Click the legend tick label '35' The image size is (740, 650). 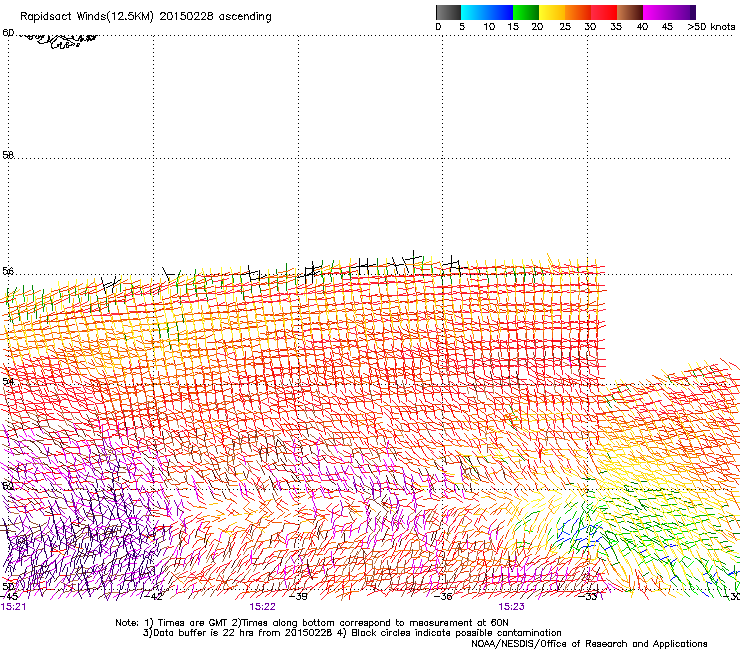pyautogui.click(x=616, y=27)
